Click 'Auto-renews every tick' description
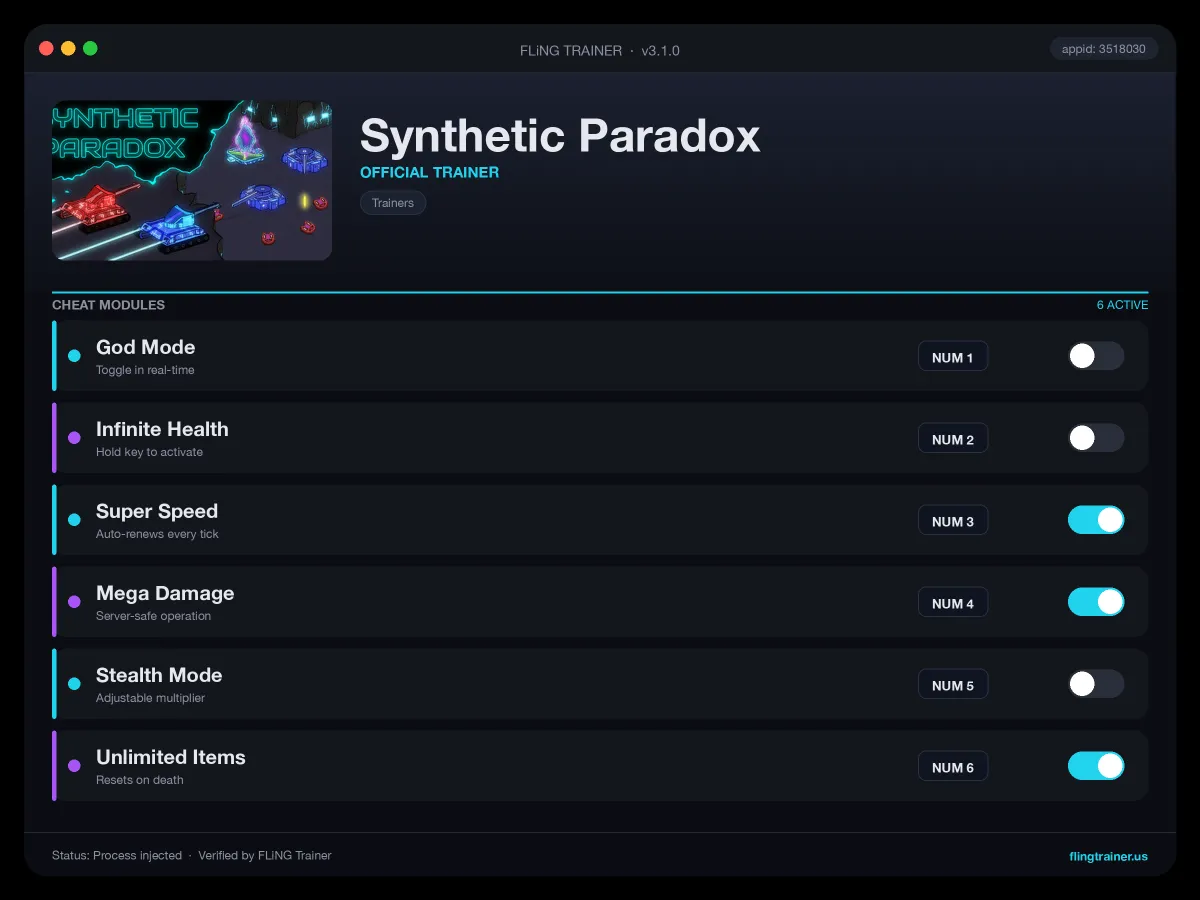 tap(157, 534)
